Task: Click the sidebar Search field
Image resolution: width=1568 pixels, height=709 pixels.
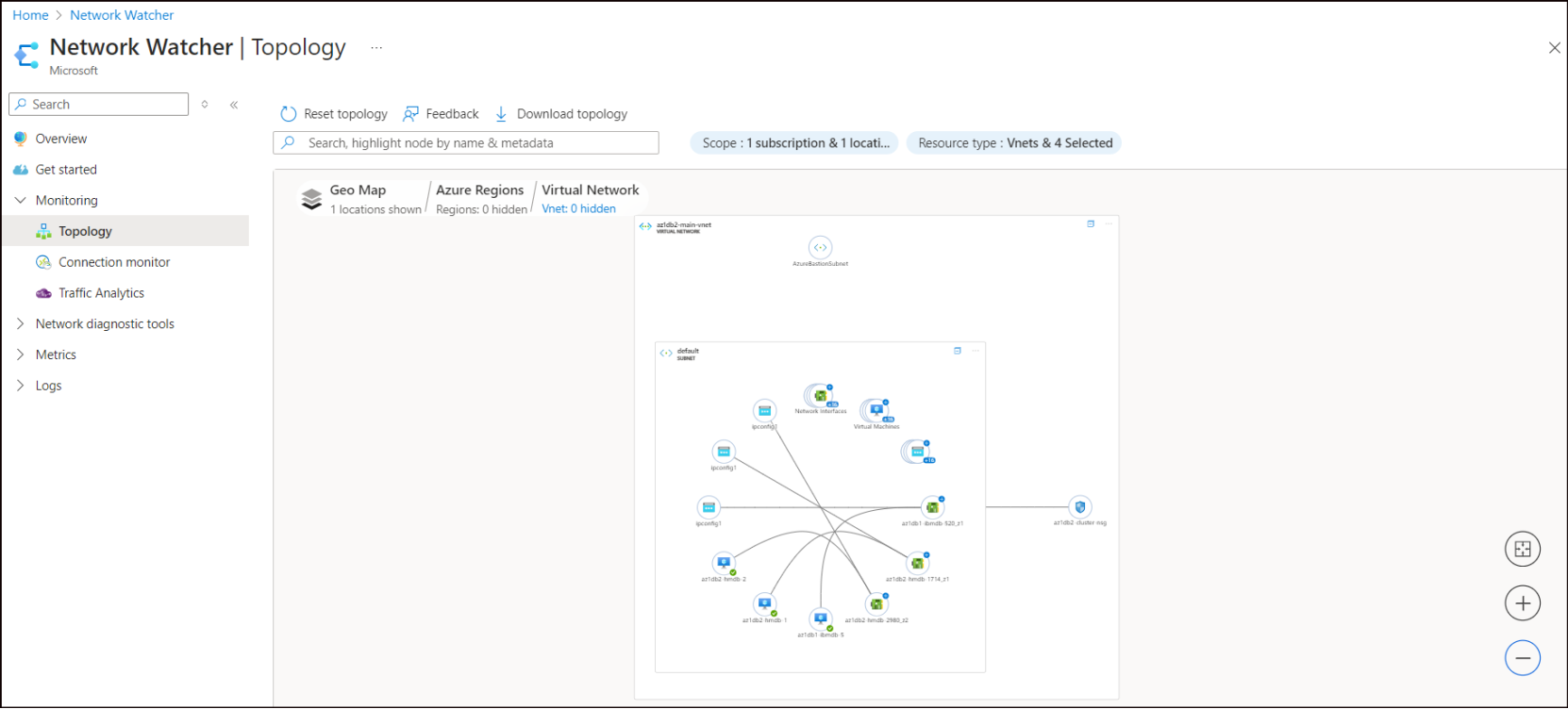Action: click(x=99, y=104)
